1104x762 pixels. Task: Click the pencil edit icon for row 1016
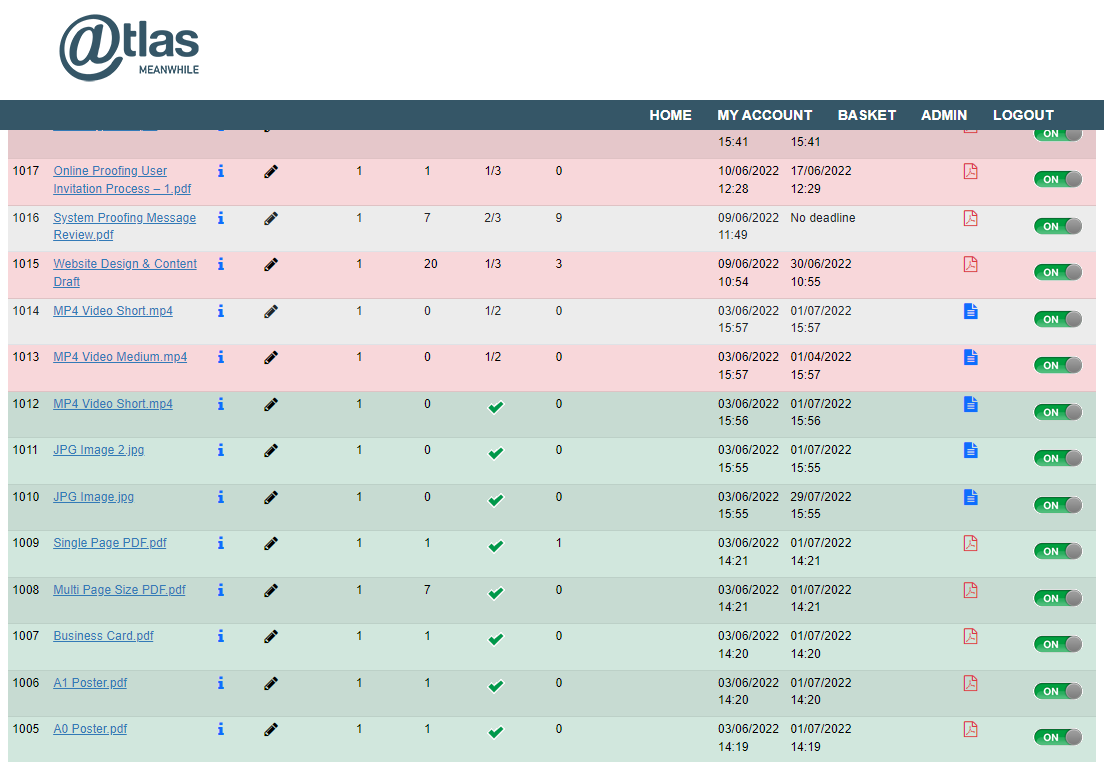[x=271, y=218]
